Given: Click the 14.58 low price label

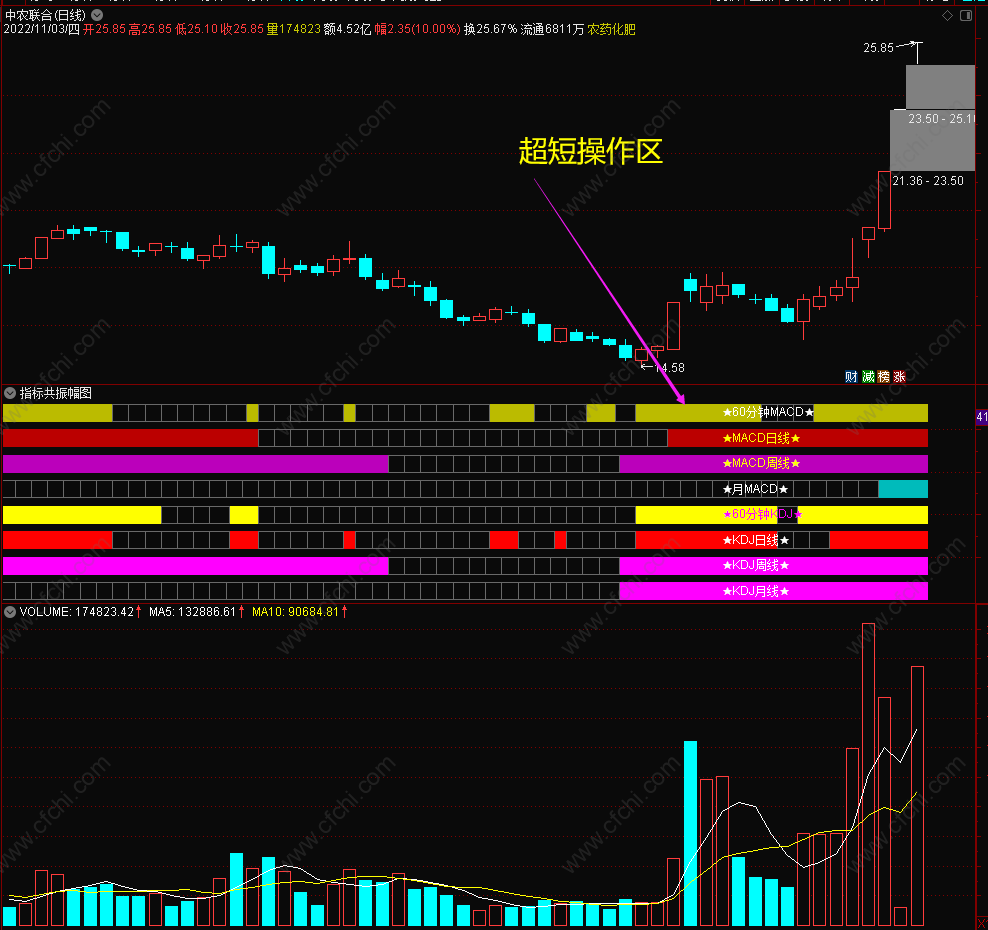Looking at the screenshot, I should click(669, 367).
